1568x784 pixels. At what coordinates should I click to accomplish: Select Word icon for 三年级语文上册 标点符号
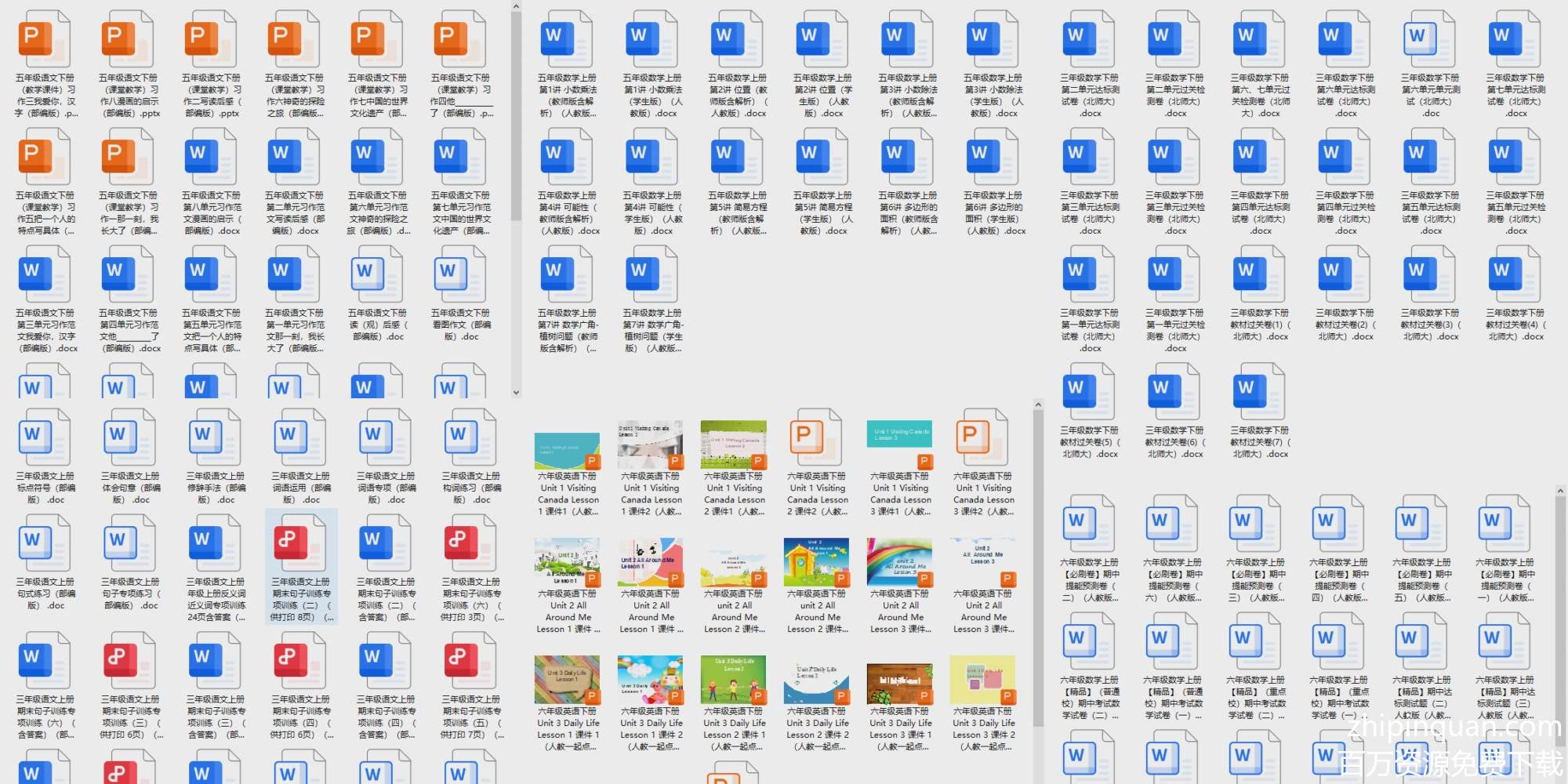45,437
